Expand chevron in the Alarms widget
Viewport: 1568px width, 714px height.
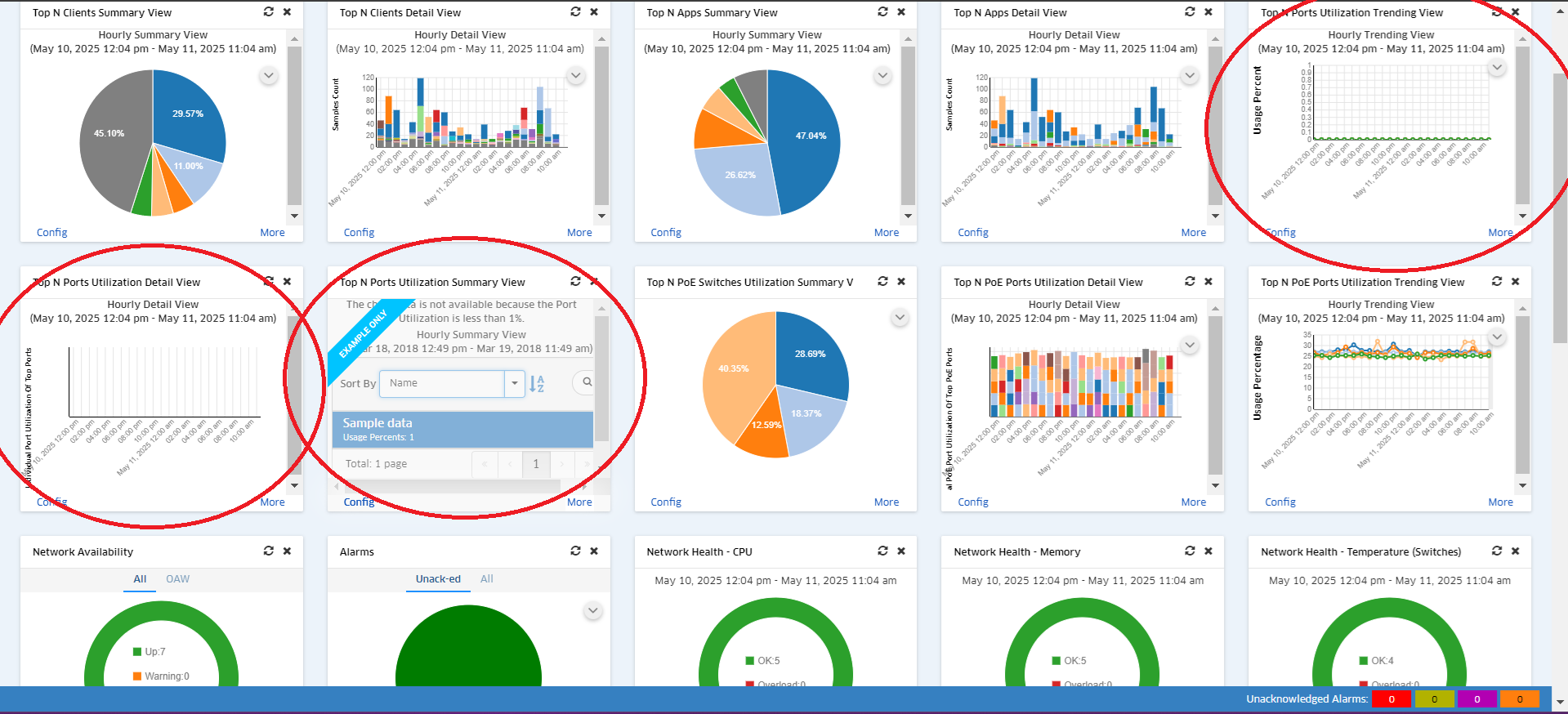593,610
